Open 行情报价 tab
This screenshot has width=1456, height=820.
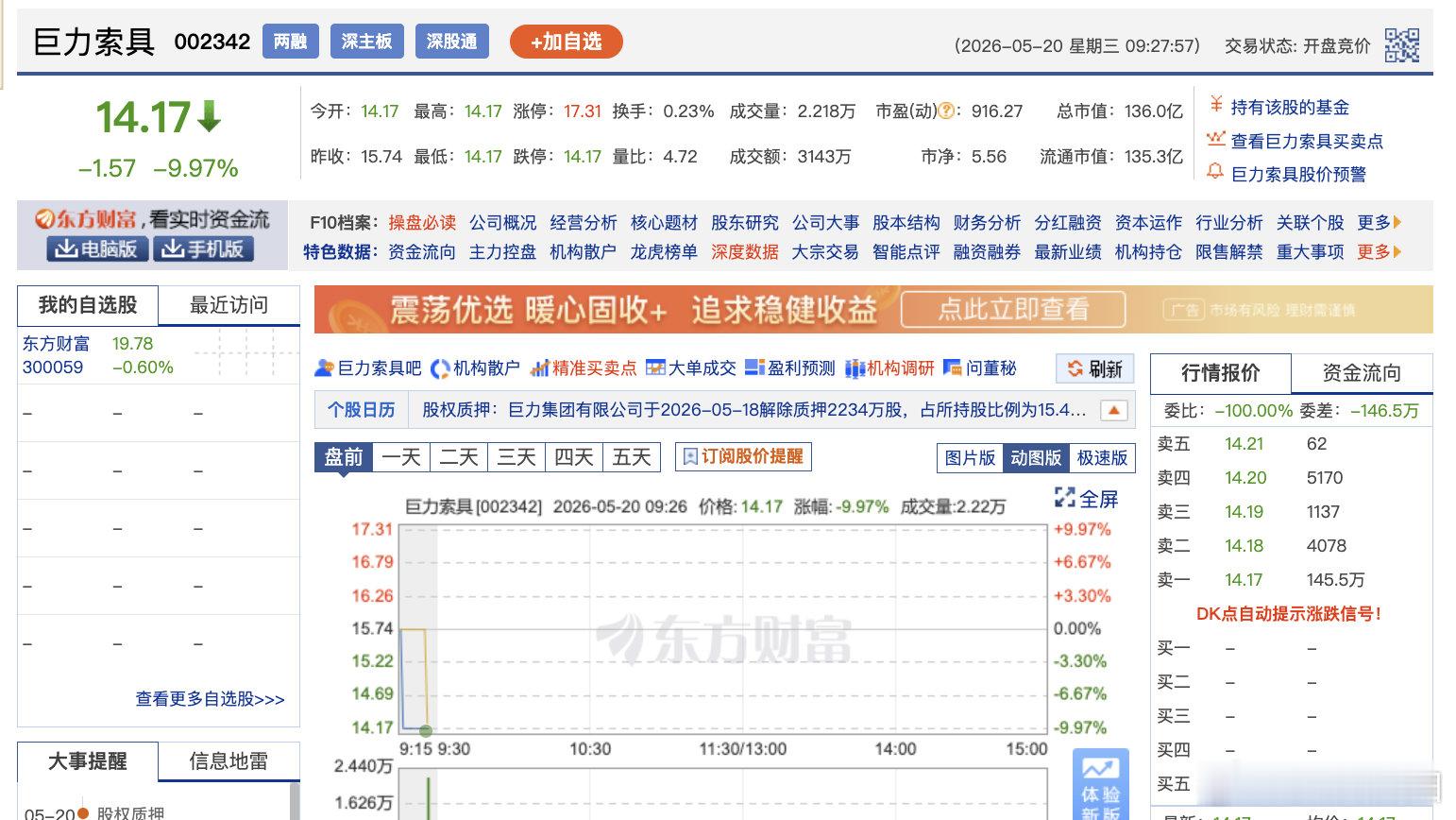[1221, 373]
